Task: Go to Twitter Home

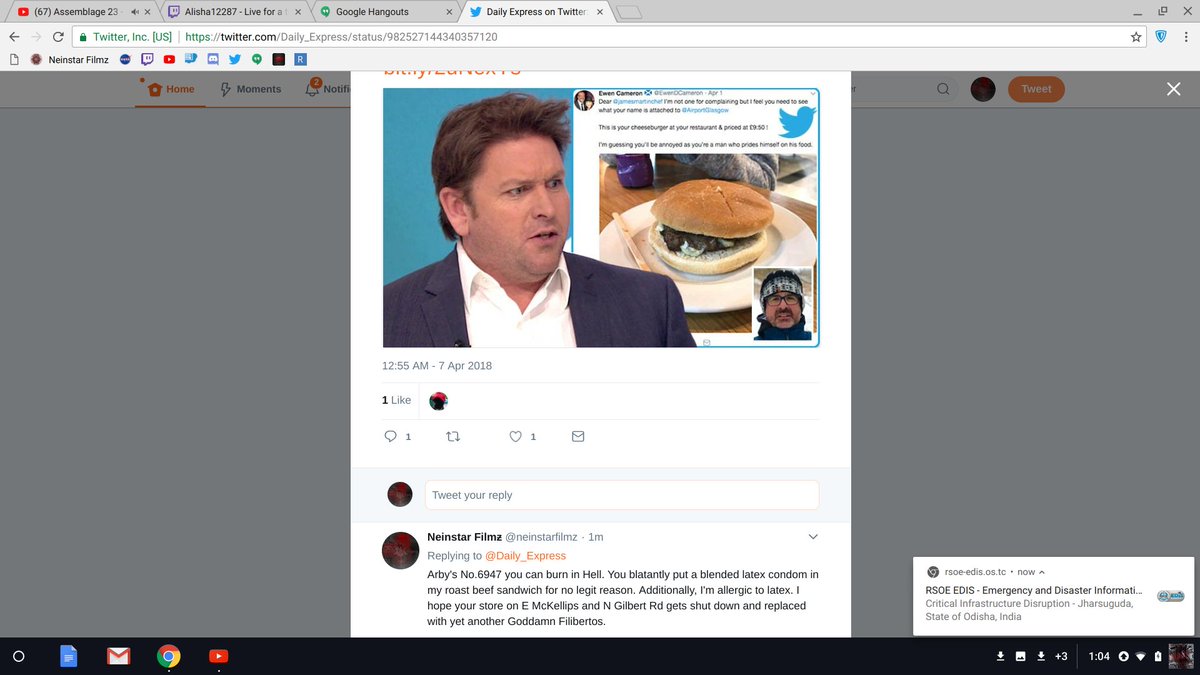Action: (x=171, y=89)
